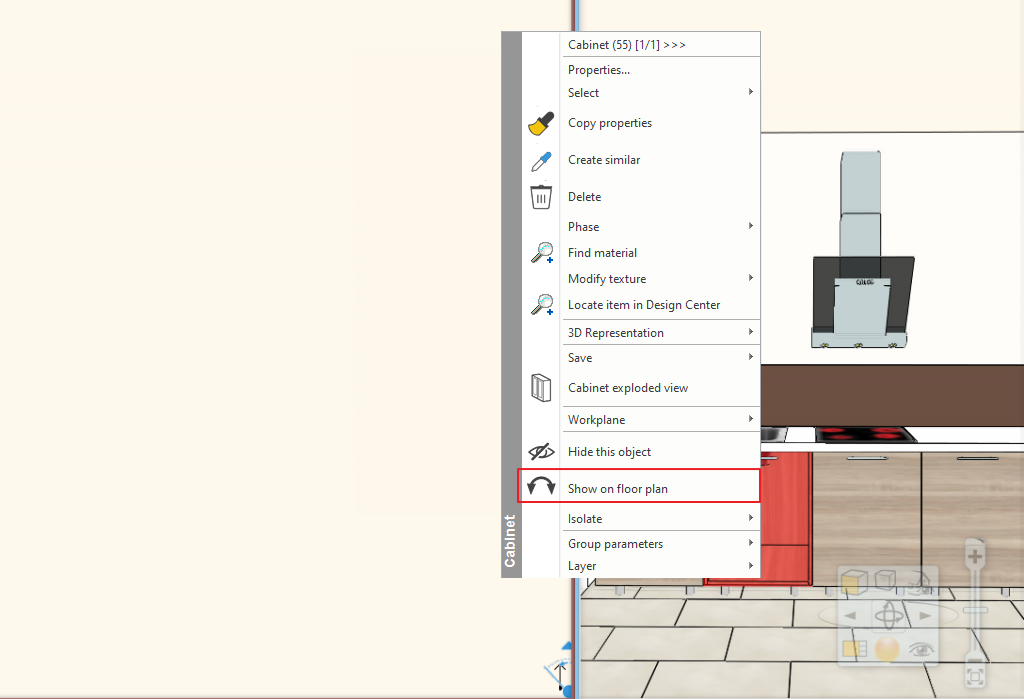This screenshot has height=699, width=1024.
Task: Click the Cabinet exploded view icon
Action: tap(541, 388)
